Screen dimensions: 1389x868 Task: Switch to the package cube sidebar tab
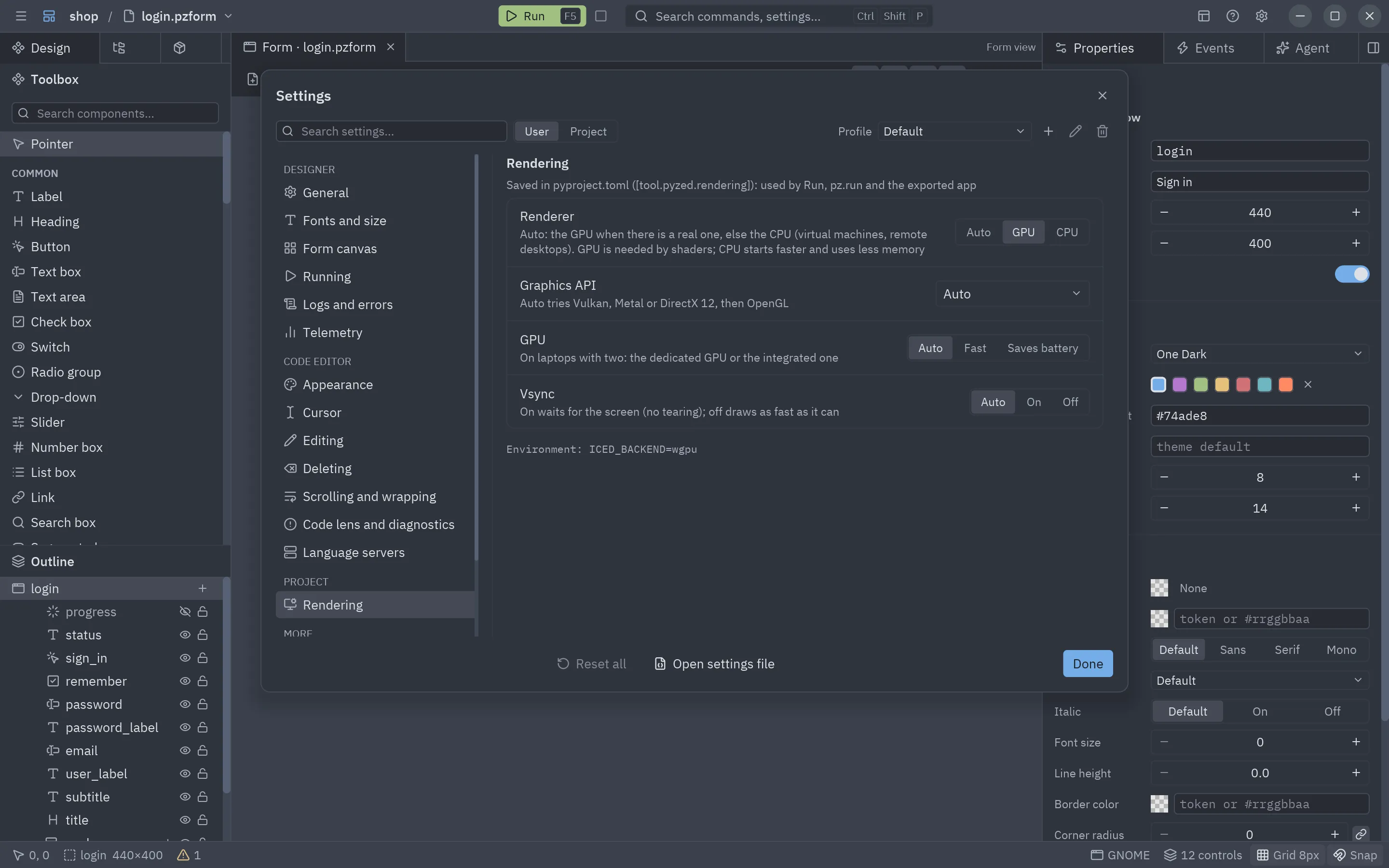click(179, 48)
